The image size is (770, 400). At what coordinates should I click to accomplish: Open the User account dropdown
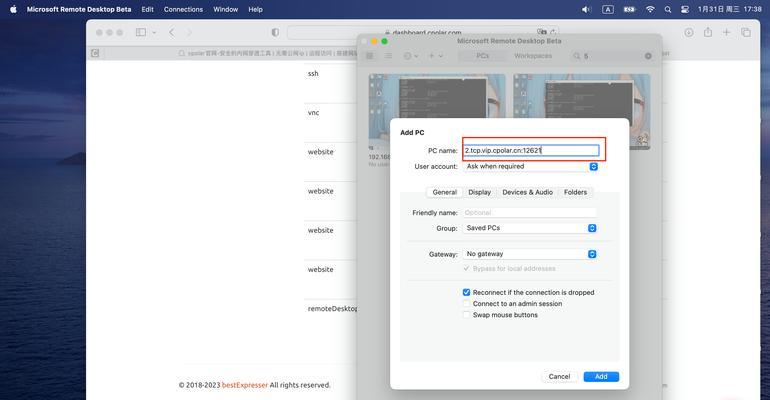point(530,166)
